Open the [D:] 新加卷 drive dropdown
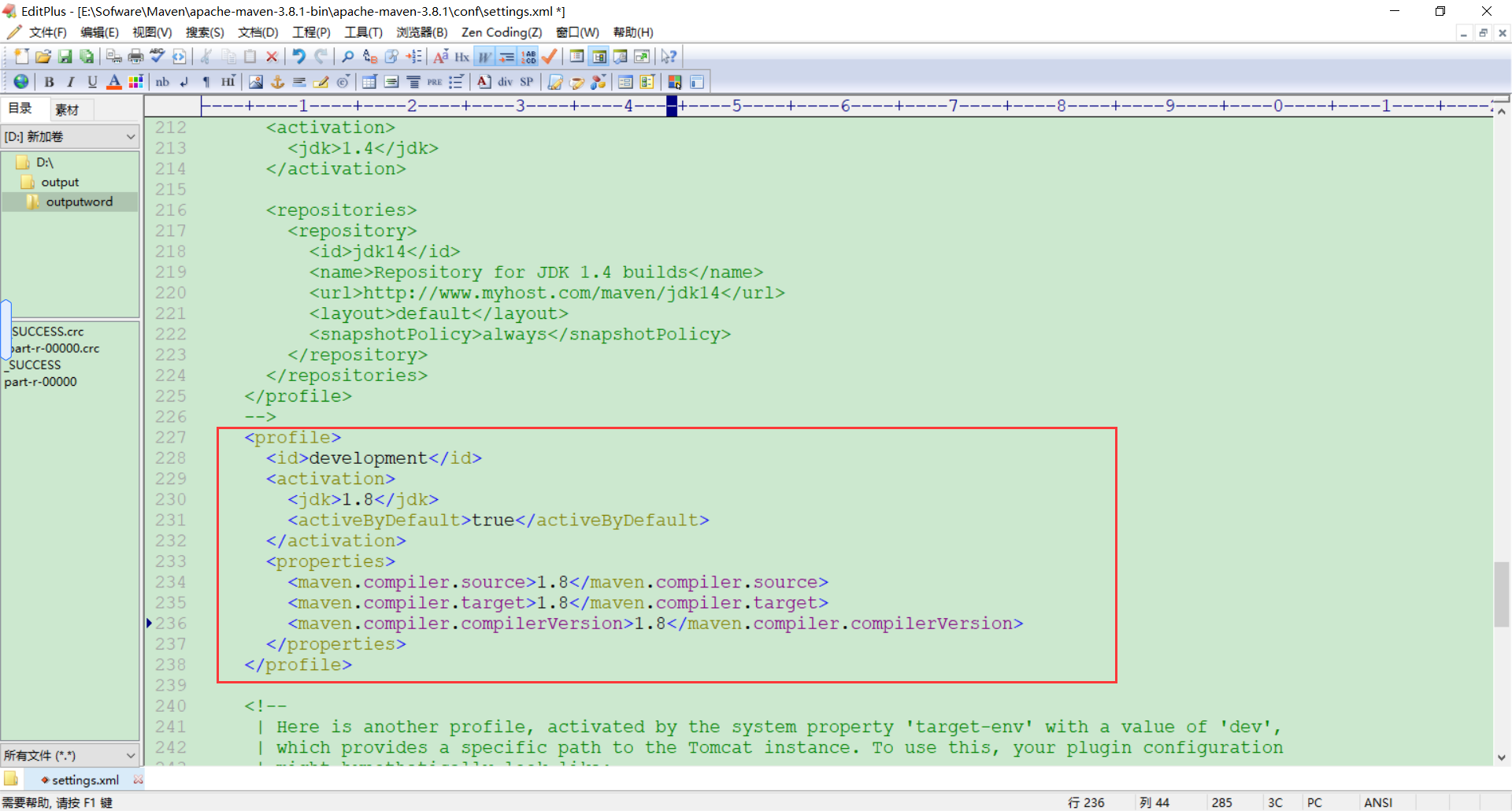 70,137
